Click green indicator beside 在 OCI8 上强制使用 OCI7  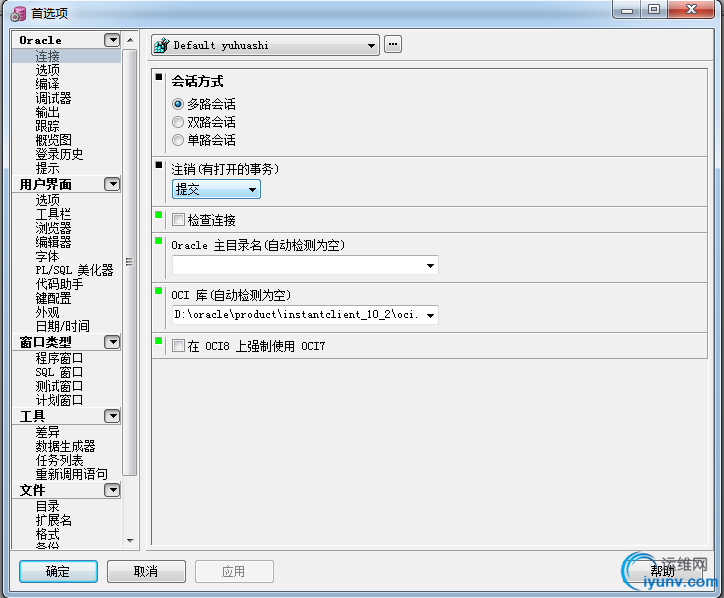[159, 341]
